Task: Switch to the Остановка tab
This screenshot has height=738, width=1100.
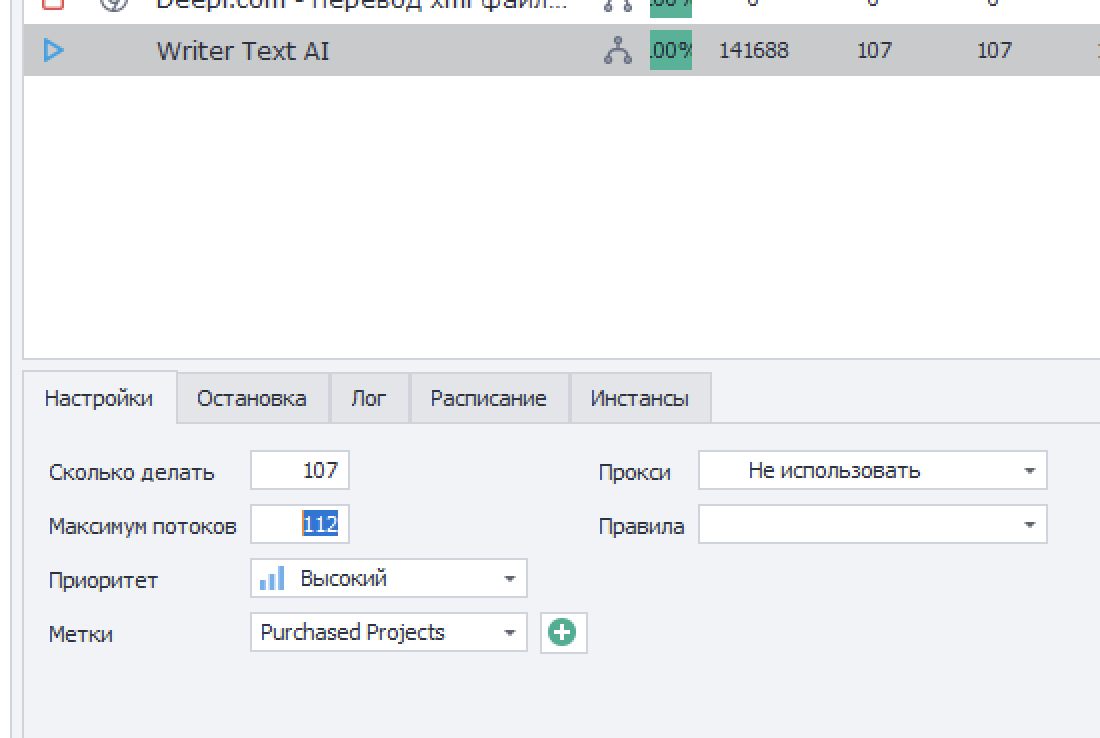Action: tap(252, 398)
